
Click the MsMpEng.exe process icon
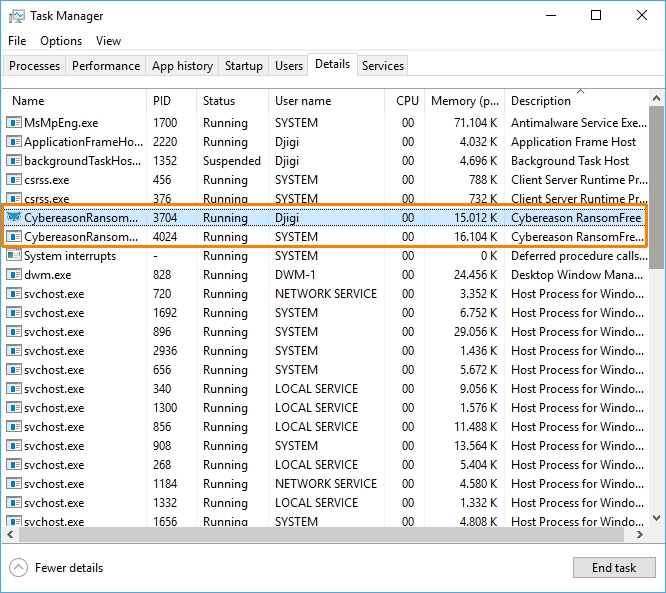pos(14,123)
